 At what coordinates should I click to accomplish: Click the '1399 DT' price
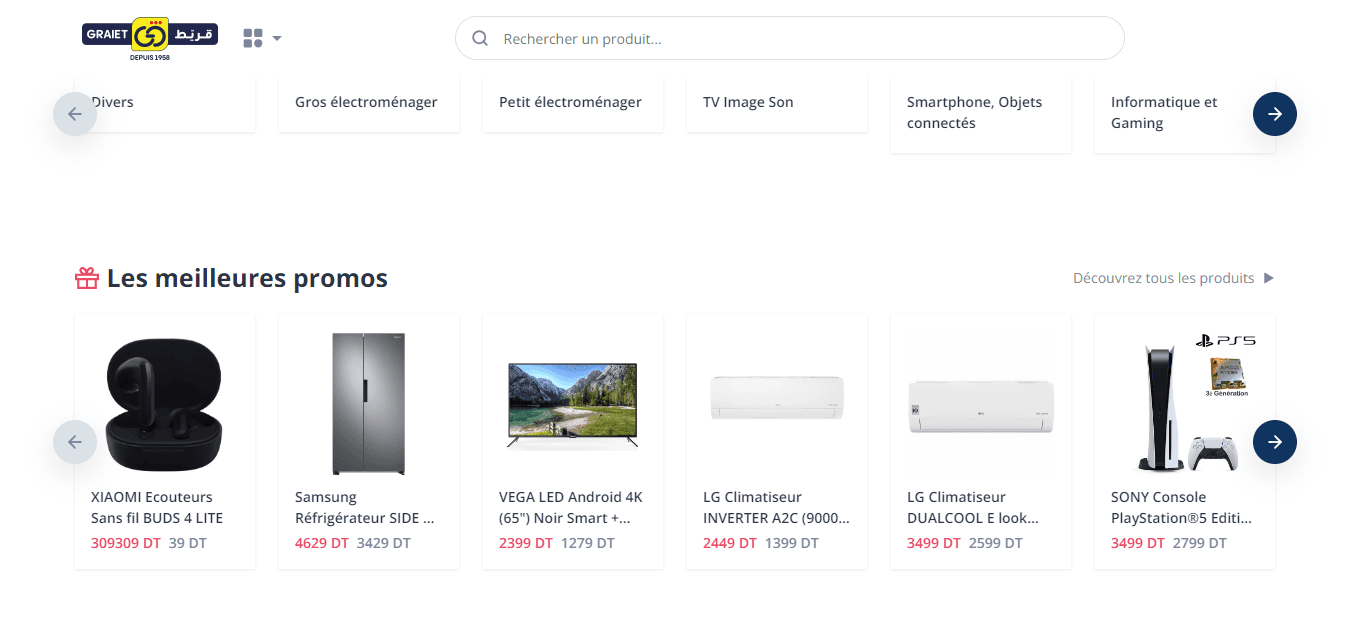coord(792,543)
